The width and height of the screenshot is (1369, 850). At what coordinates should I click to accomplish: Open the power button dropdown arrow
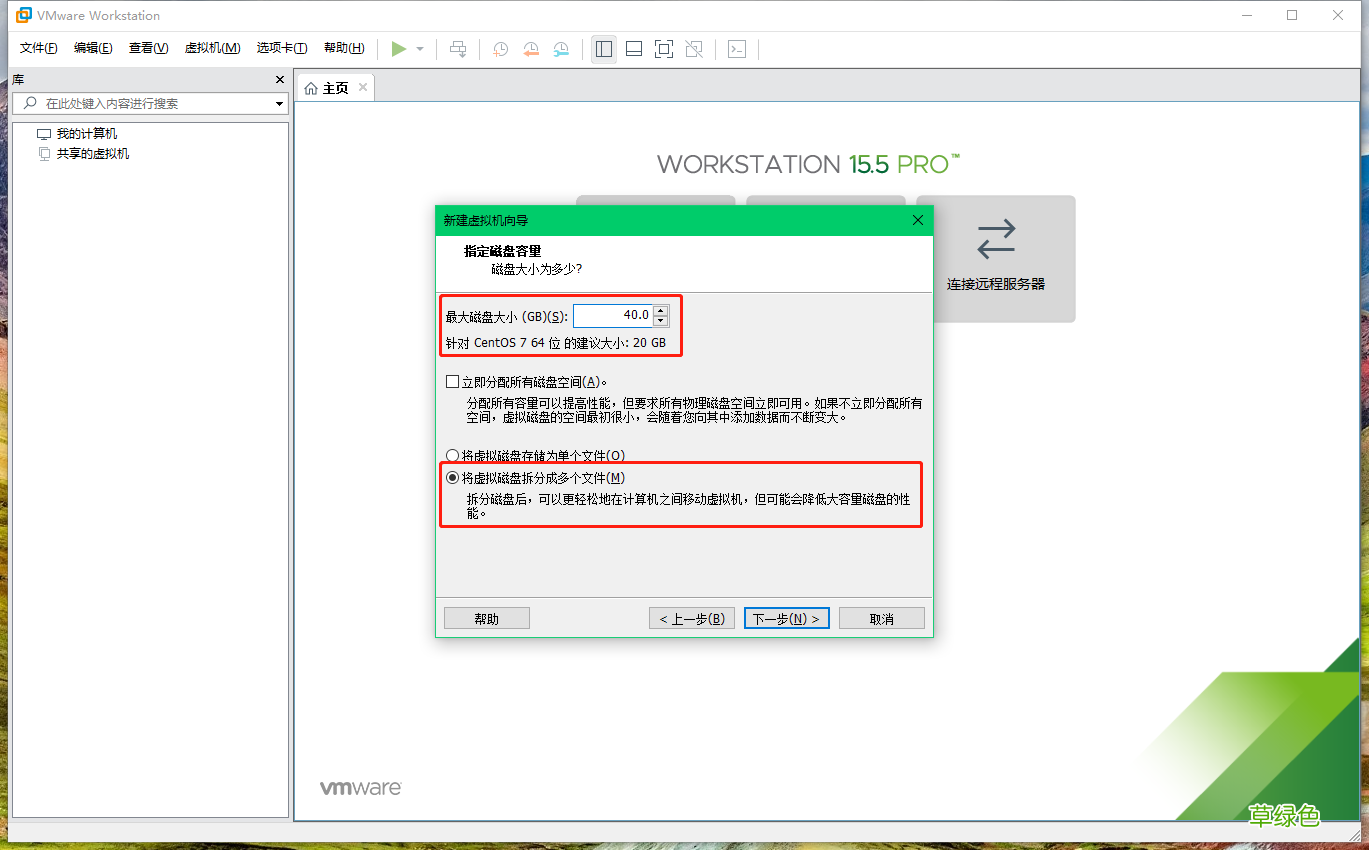(x=419, y=48)
